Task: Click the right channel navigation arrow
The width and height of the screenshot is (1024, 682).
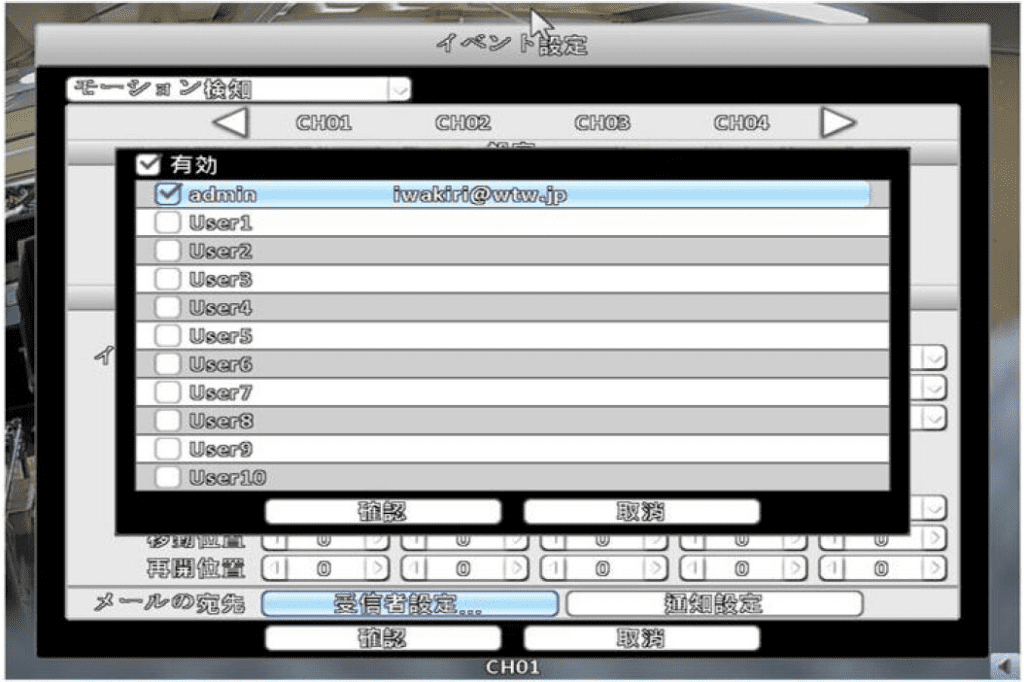Action: (838, 124)
